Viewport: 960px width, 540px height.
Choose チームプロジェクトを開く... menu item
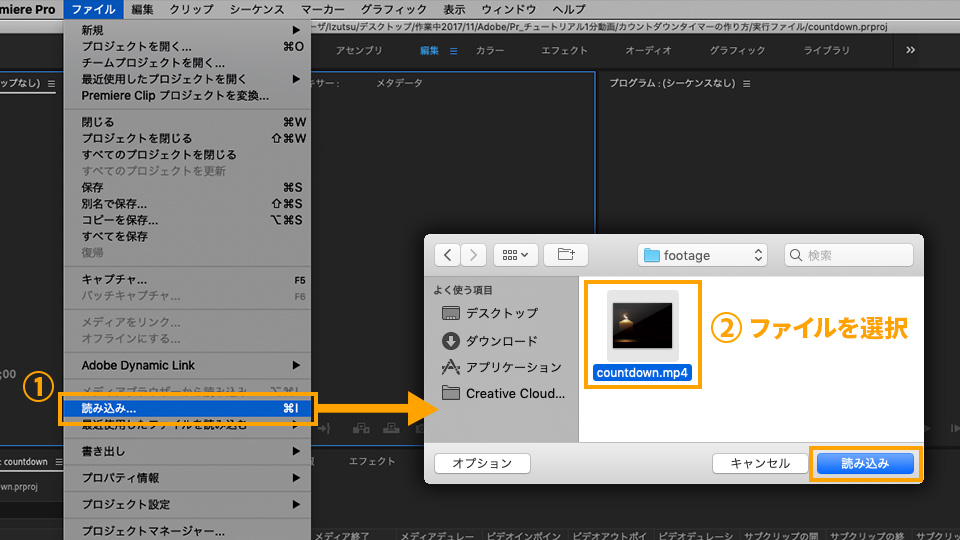(x=187, y=62)
